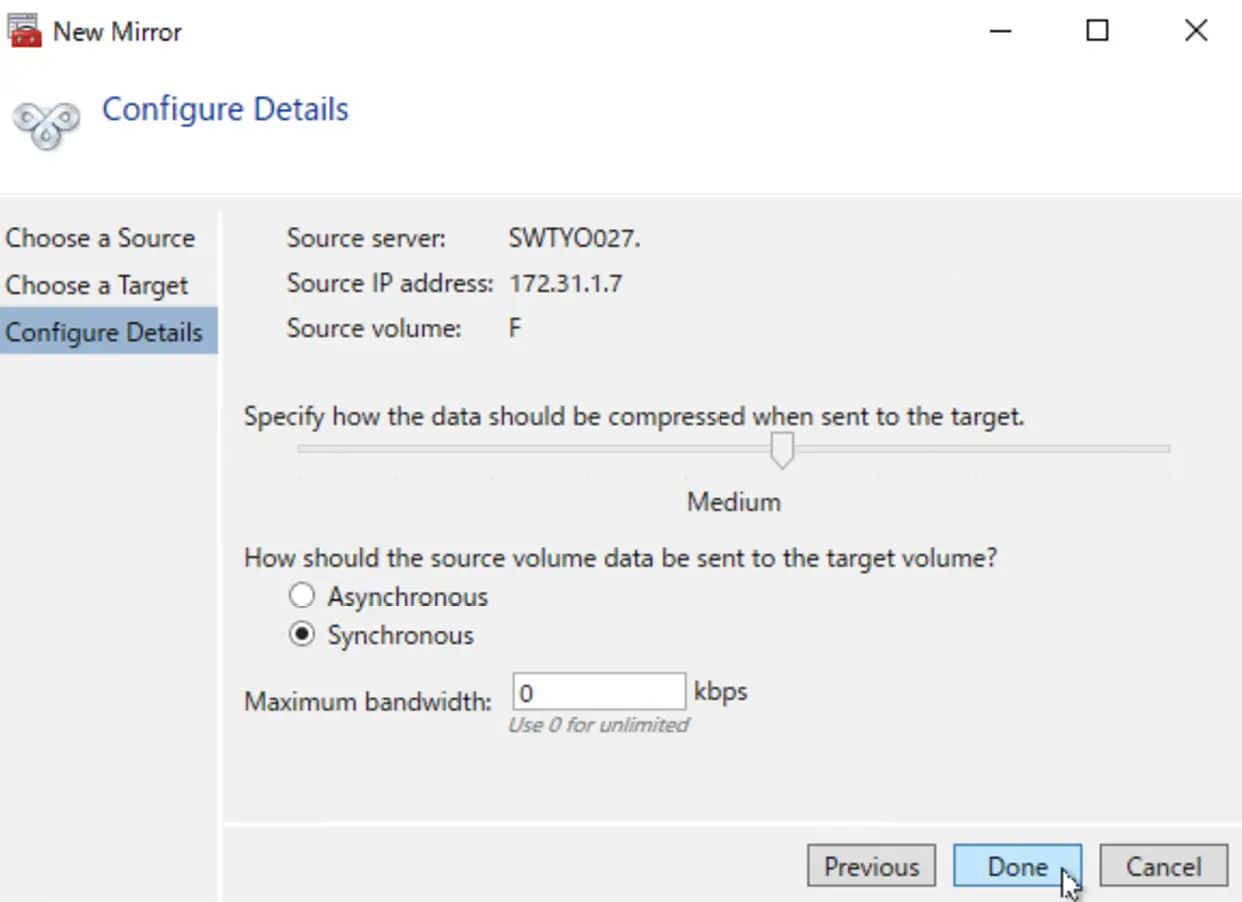Screen dimensions: 1242x902
Task: Maximize the New Mirror window
Action: click(1097, 31)
